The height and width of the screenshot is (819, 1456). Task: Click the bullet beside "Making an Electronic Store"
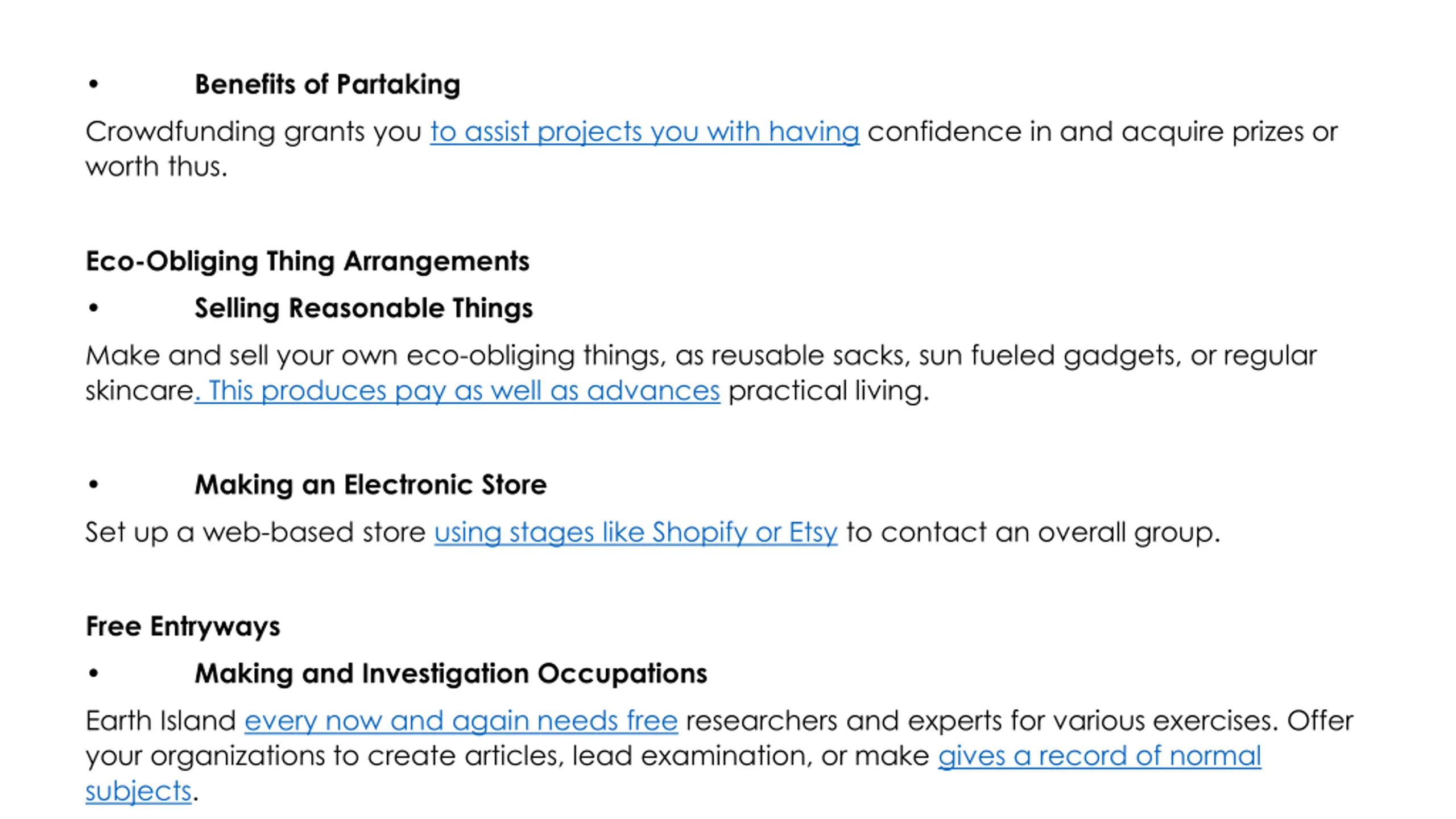coord(94,485)
